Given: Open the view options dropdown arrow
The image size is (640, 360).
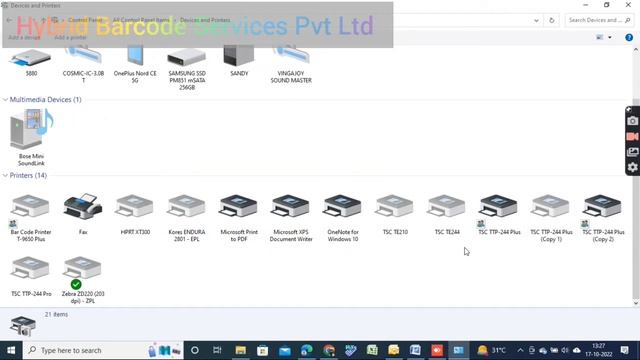Looking at the screenshot, I should click(610, 38).
